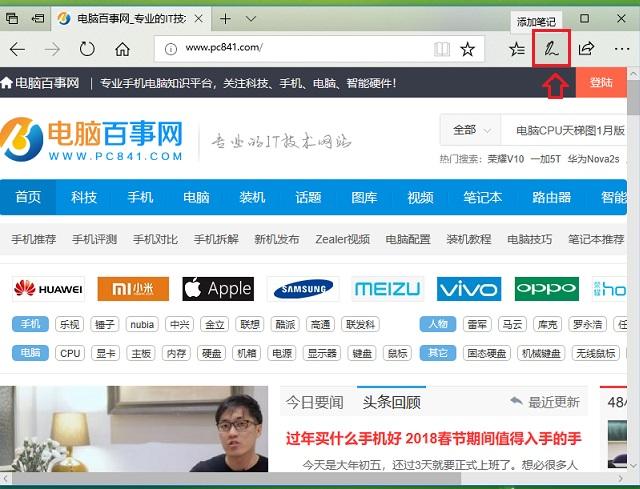
Task: Click the HUAWEI brand logo
Action: click(x=49, y=289)
